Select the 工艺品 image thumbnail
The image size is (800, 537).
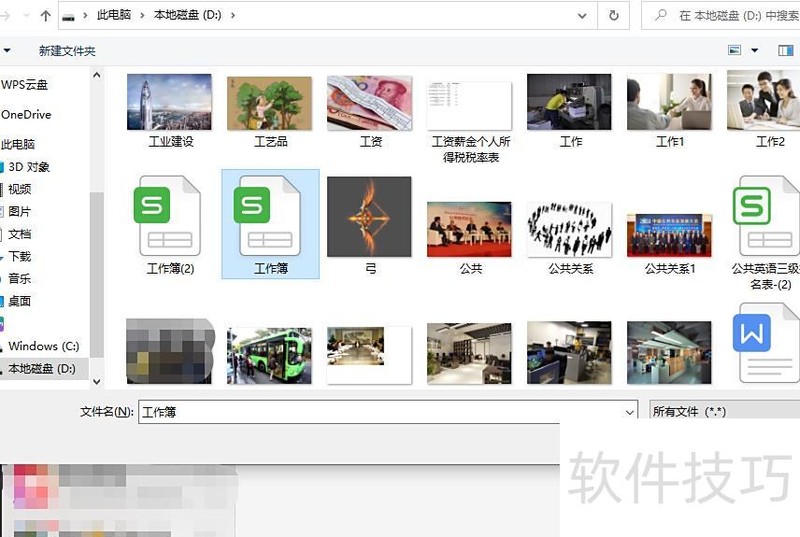click(270, 110)
